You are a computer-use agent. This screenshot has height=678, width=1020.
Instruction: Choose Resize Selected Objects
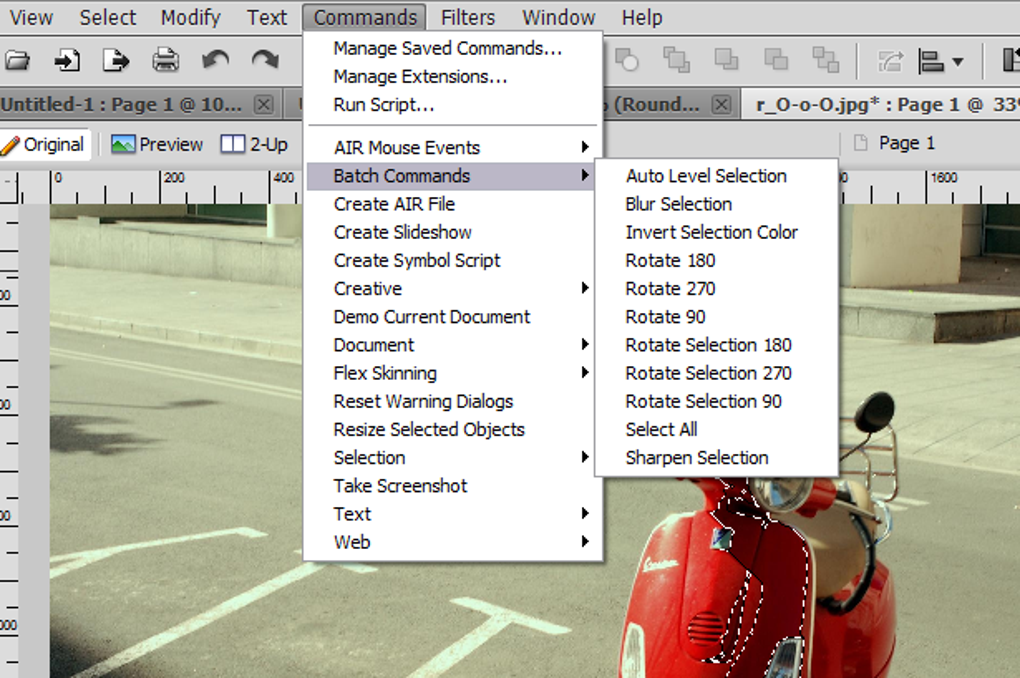pyautogui.click(x=451, y=429)
